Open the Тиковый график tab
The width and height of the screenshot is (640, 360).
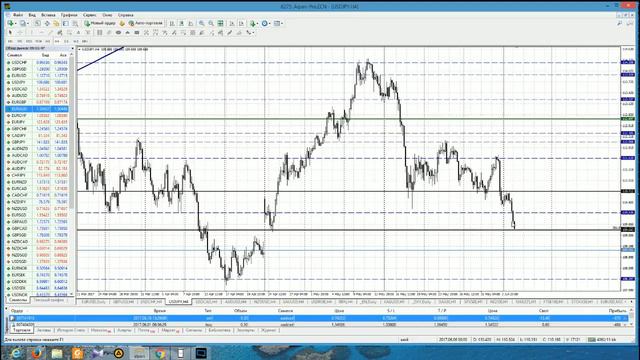point(48,300)
